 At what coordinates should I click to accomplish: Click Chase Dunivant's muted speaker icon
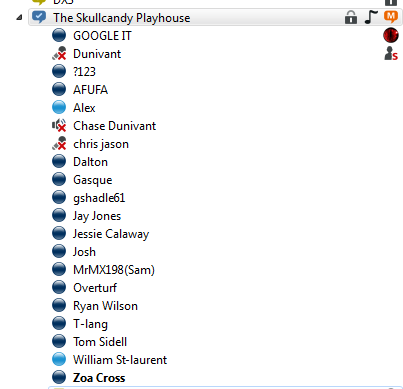coord(59,126)
